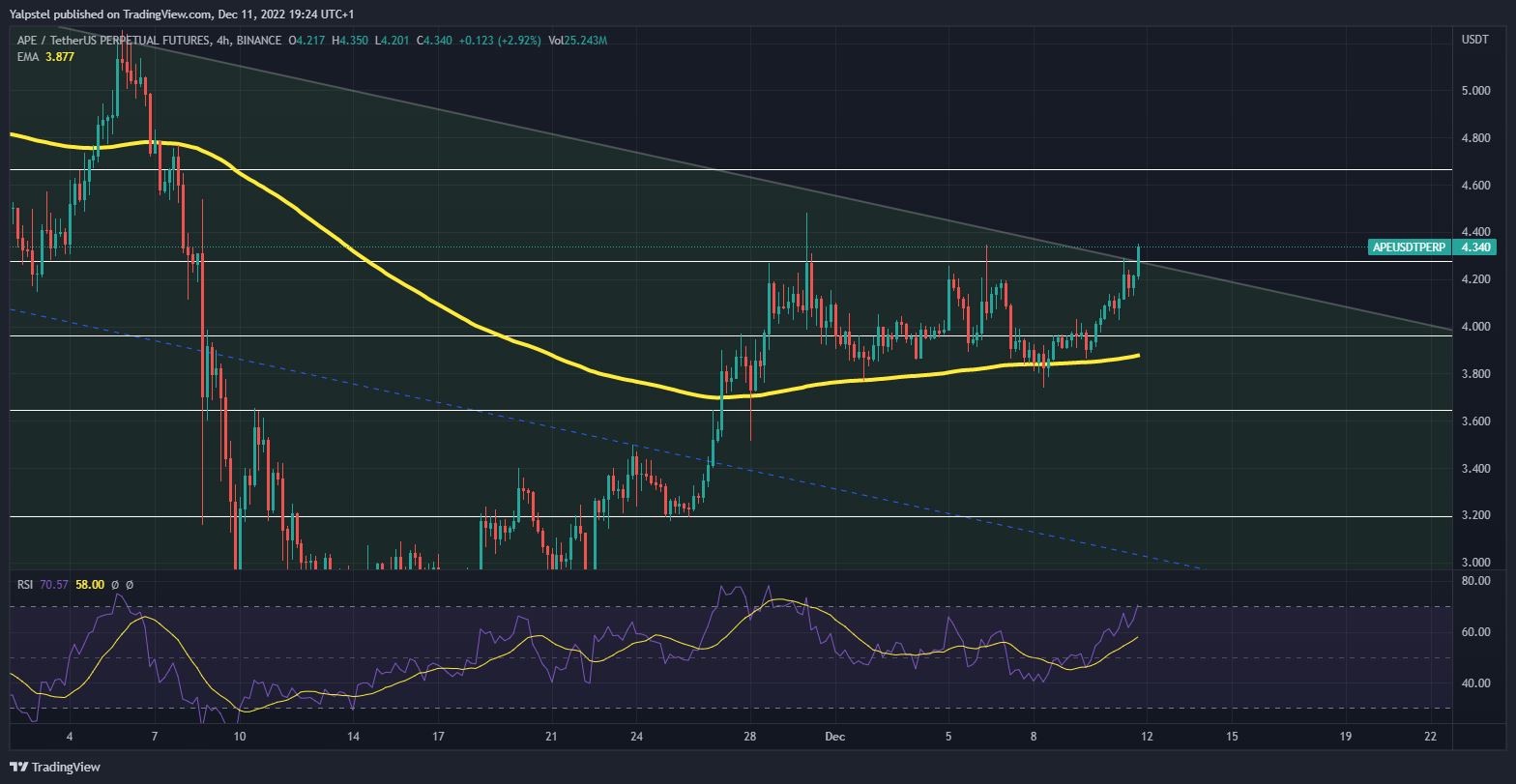Click the 4.800 price axis label

(1475, 138)
